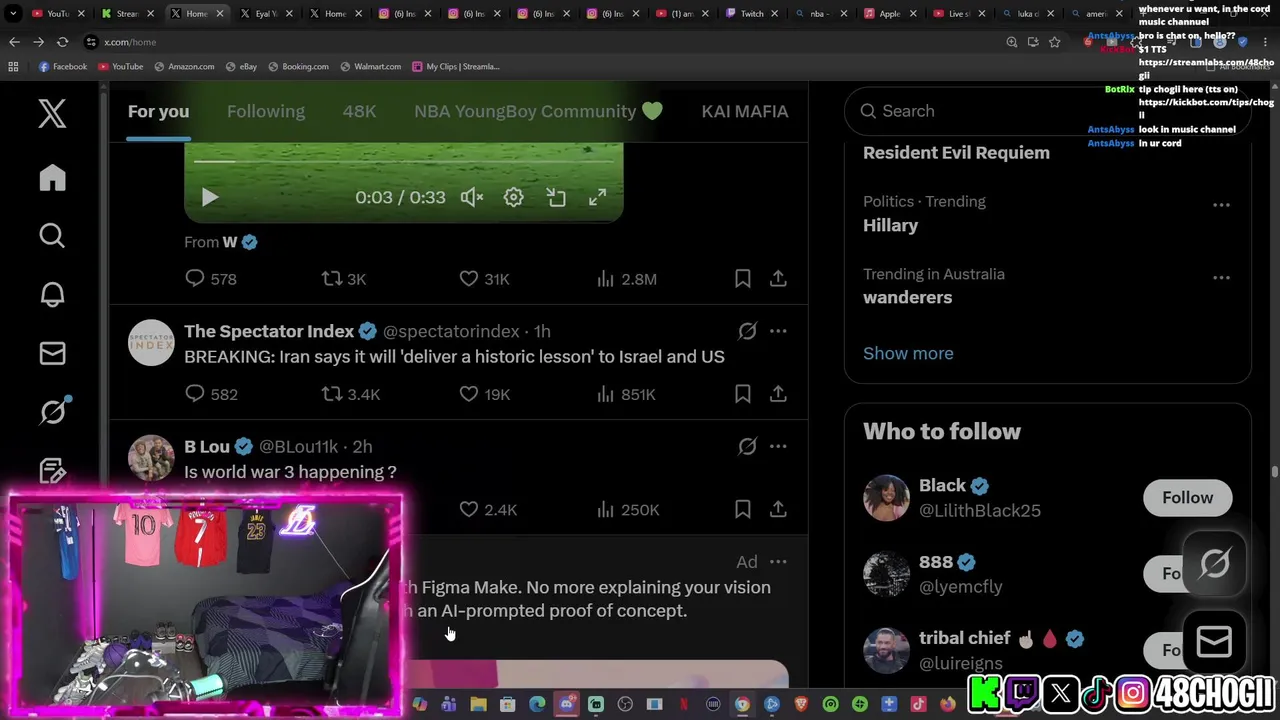Follow the Black @LilithBlack25 account
Image resolution: width=1280 pixels, height=720 pixels.
tap(1187, 497)
